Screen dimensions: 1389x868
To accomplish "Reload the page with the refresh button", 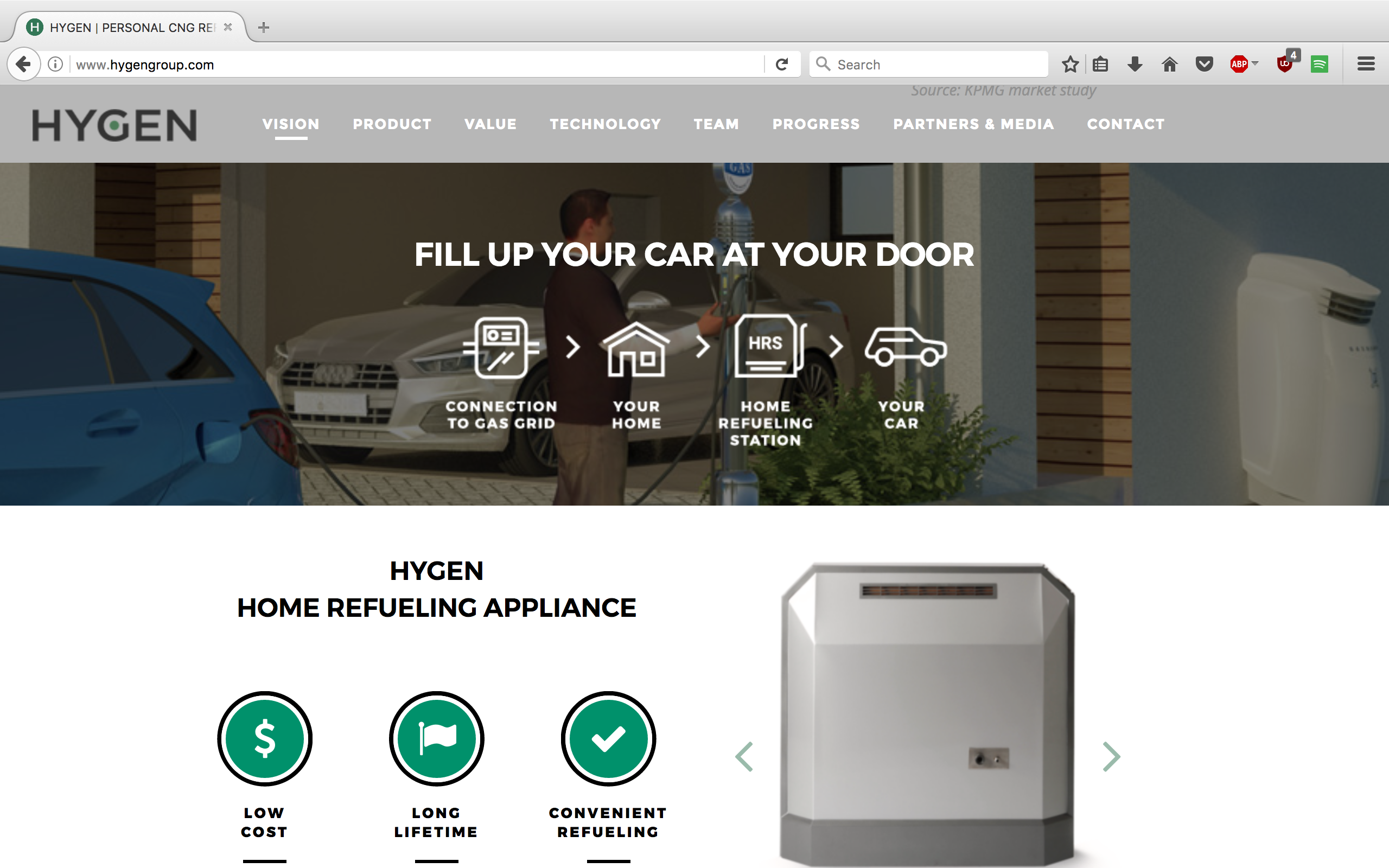I will [782, 65].
